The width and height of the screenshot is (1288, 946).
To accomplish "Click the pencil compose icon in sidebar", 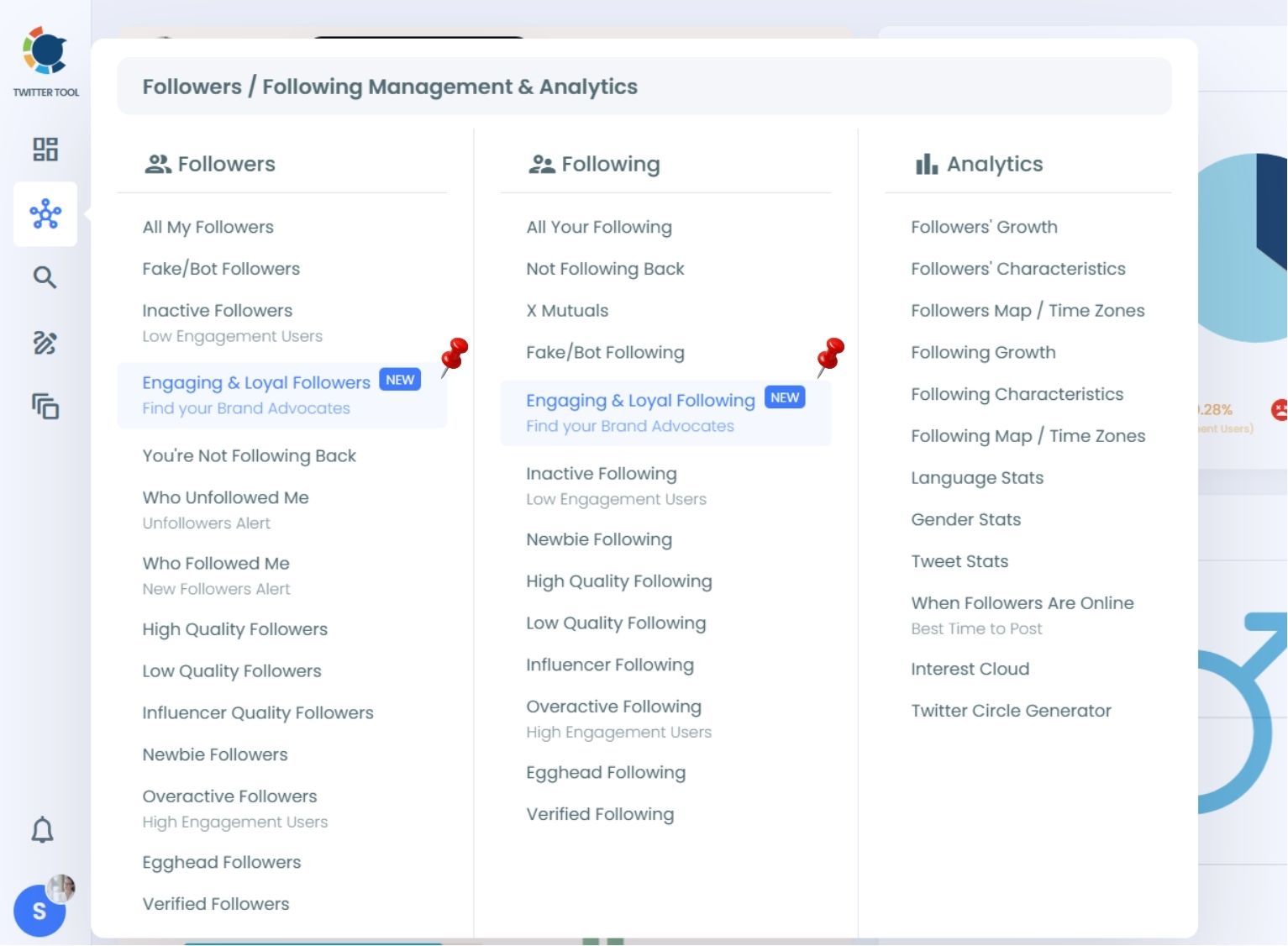I will 45,343.
